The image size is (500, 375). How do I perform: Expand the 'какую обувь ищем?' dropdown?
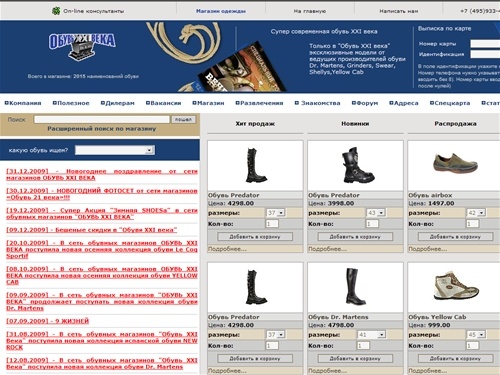[115, 150]
